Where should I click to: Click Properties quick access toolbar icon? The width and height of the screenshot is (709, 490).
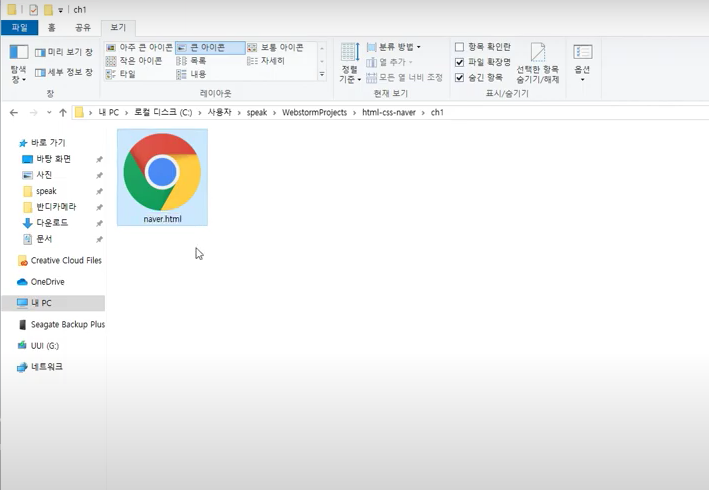[33, 9]
